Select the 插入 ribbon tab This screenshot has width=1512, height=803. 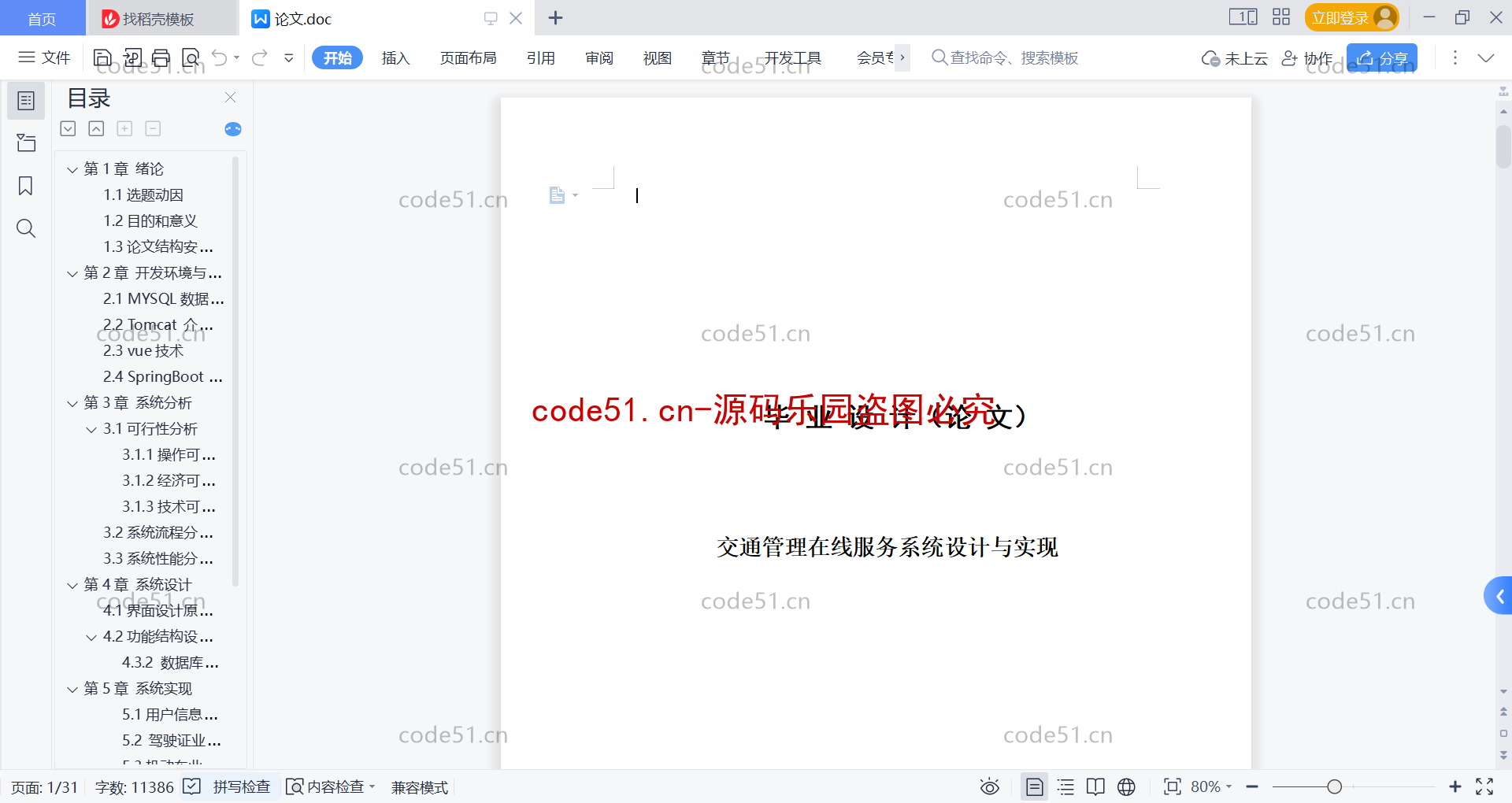click(395, 57)
